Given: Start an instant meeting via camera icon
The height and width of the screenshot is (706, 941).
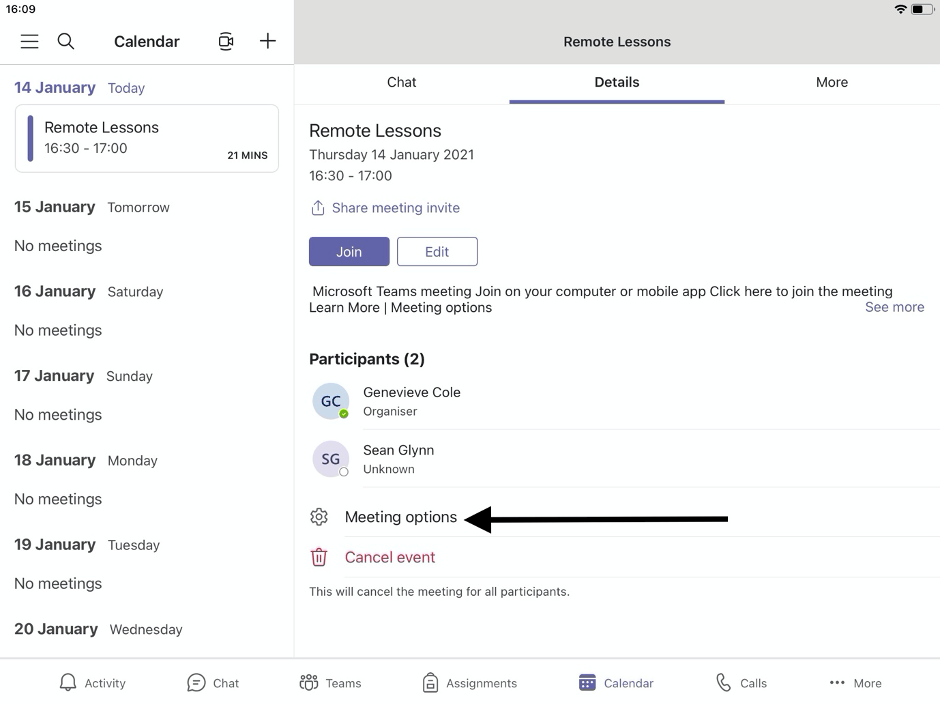Looking at the screenshot, I should (x=226, y=41).
